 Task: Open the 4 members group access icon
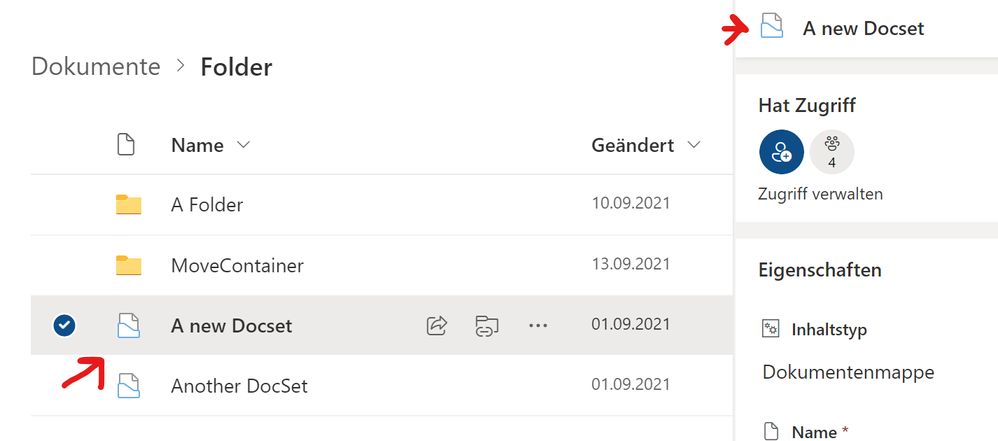point(832,152)
